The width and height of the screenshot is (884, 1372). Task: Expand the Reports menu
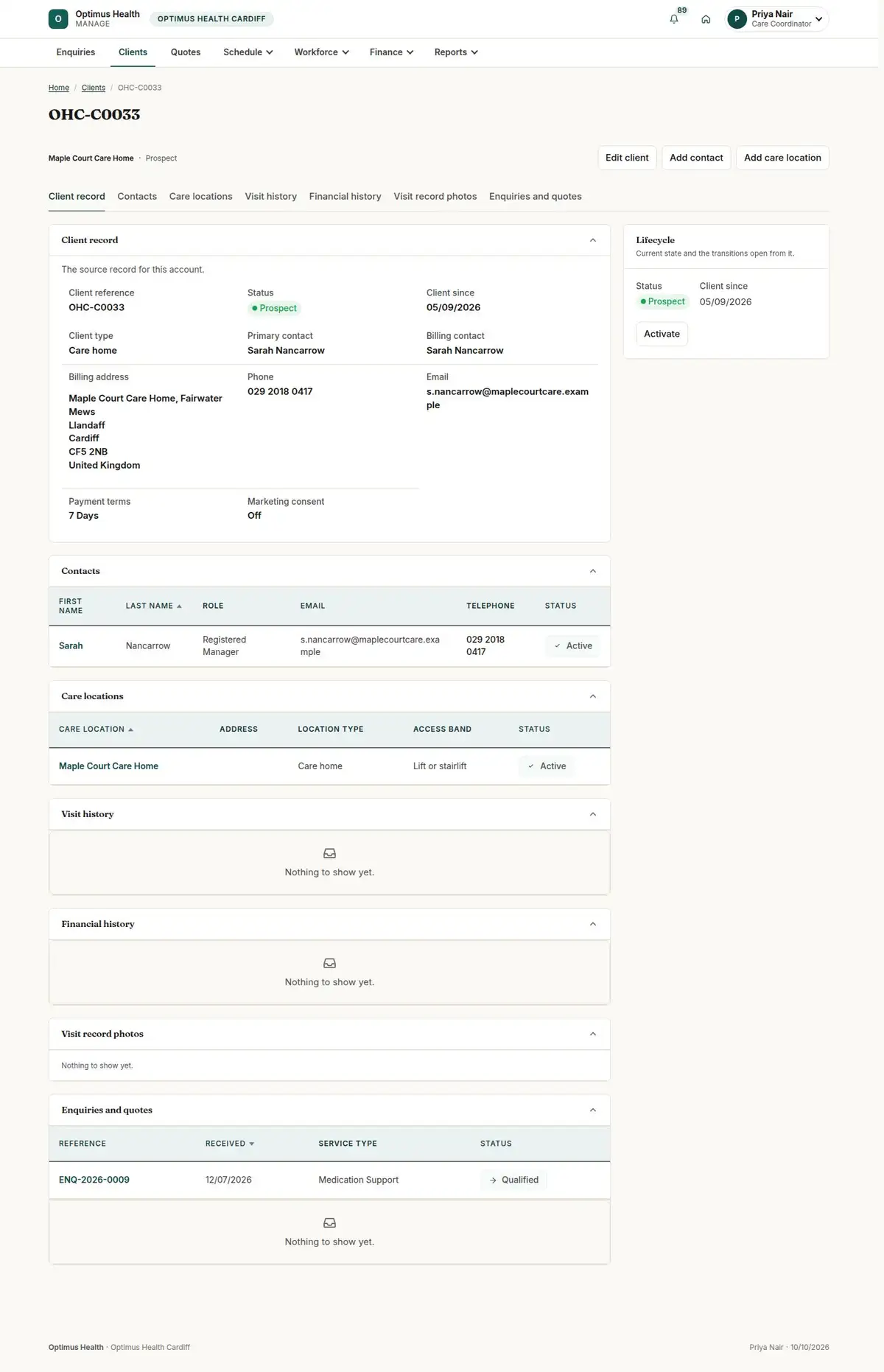point(456,52)
